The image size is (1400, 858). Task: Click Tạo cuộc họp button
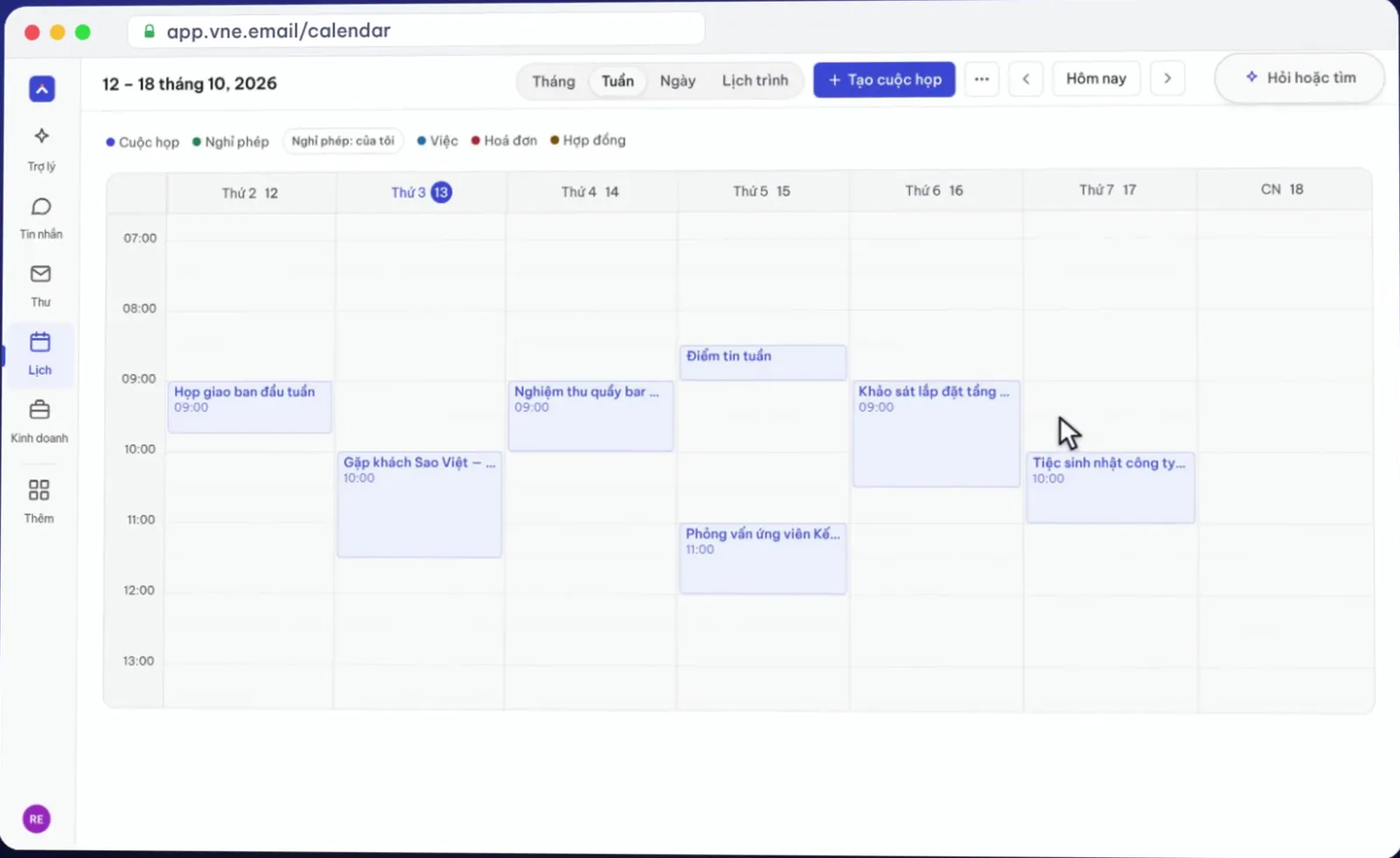[885, 80]
